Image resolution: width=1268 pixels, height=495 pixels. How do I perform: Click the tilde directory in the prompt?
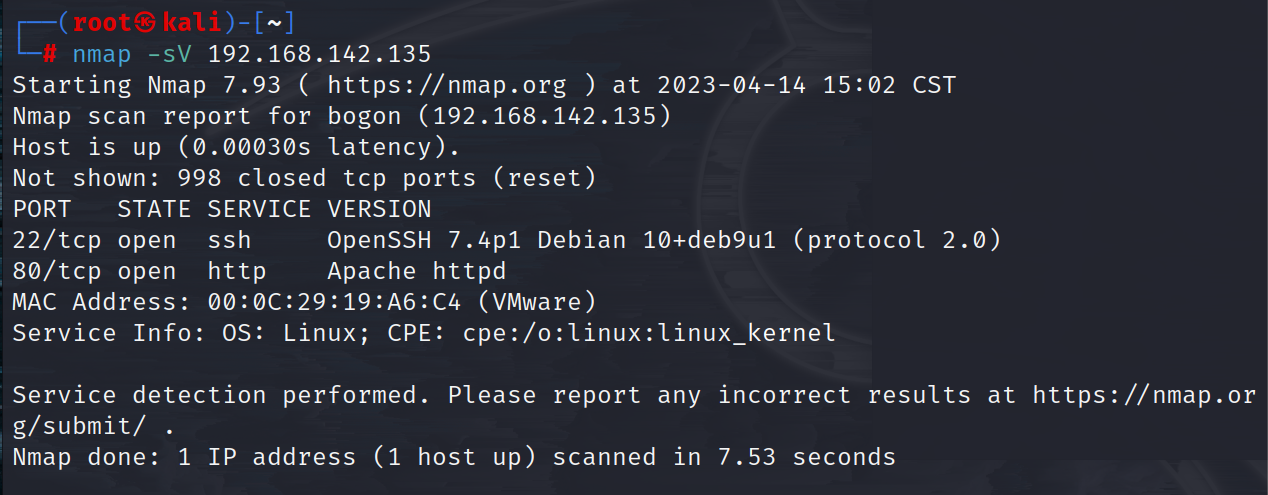point(273,22)
